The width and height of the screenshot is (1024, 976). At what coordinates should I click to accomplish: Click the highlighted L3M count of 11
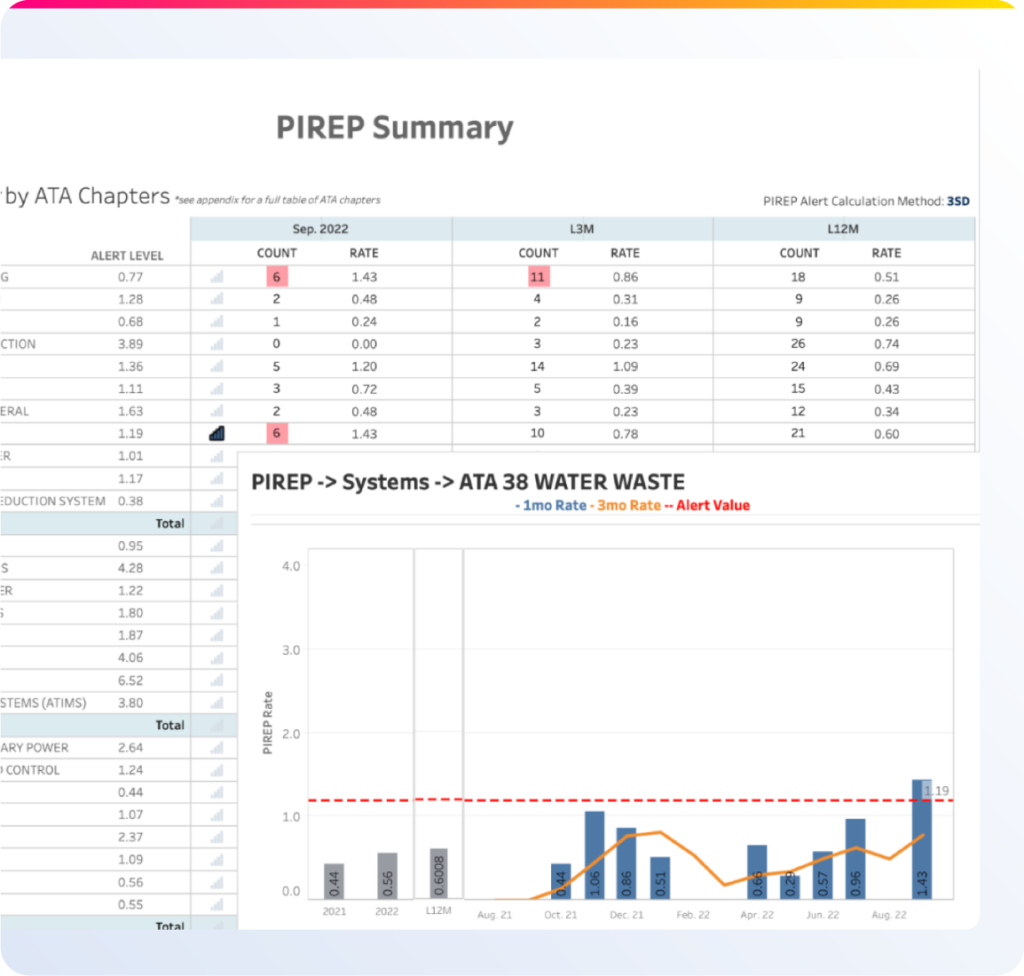538,277
